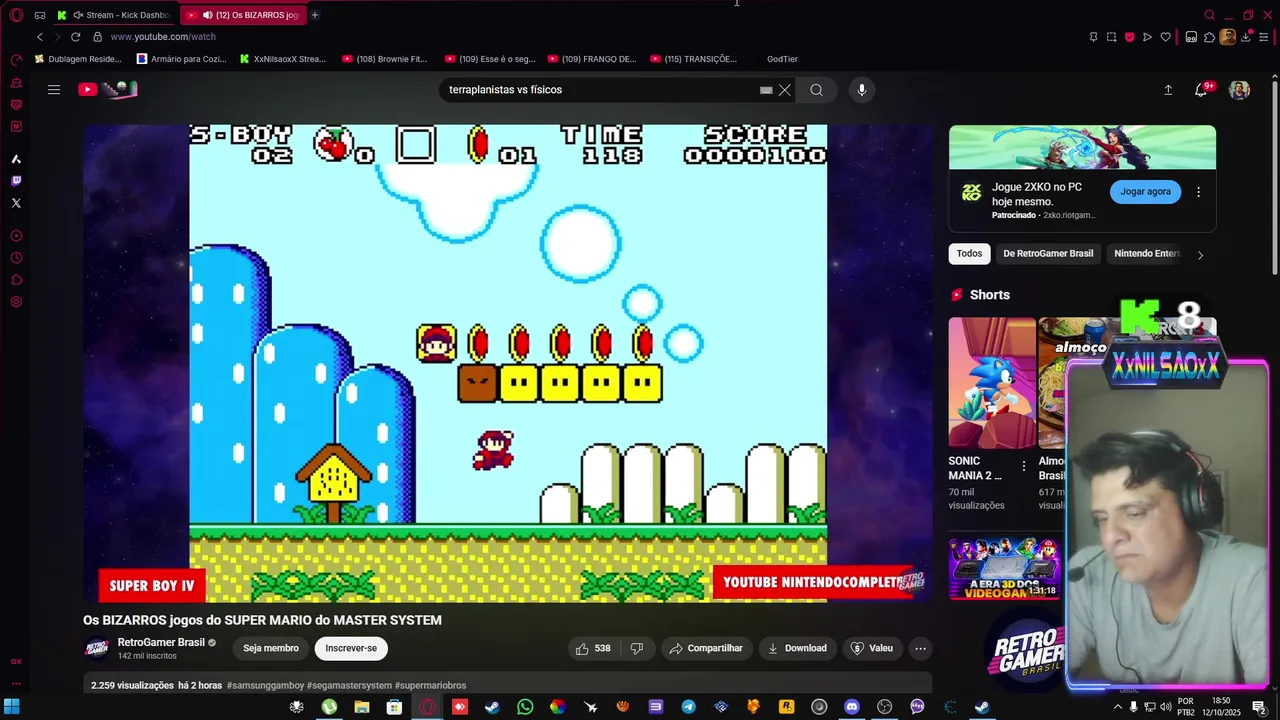The height and width of the screenshot is (720, 1280).
Task: Open the #samsunggamboy hashtag
Action: [x=266, y=685]
